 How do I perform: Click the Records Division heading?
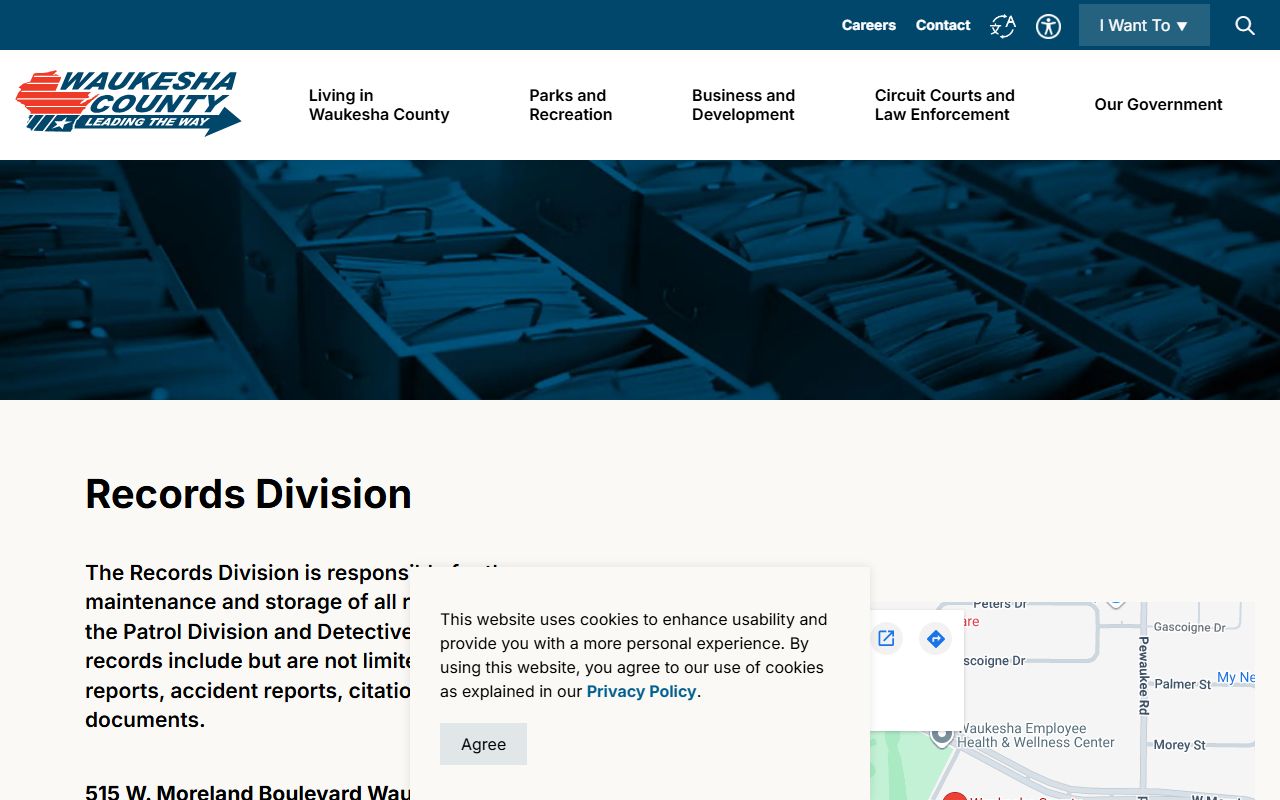click(x=248, y=494)
